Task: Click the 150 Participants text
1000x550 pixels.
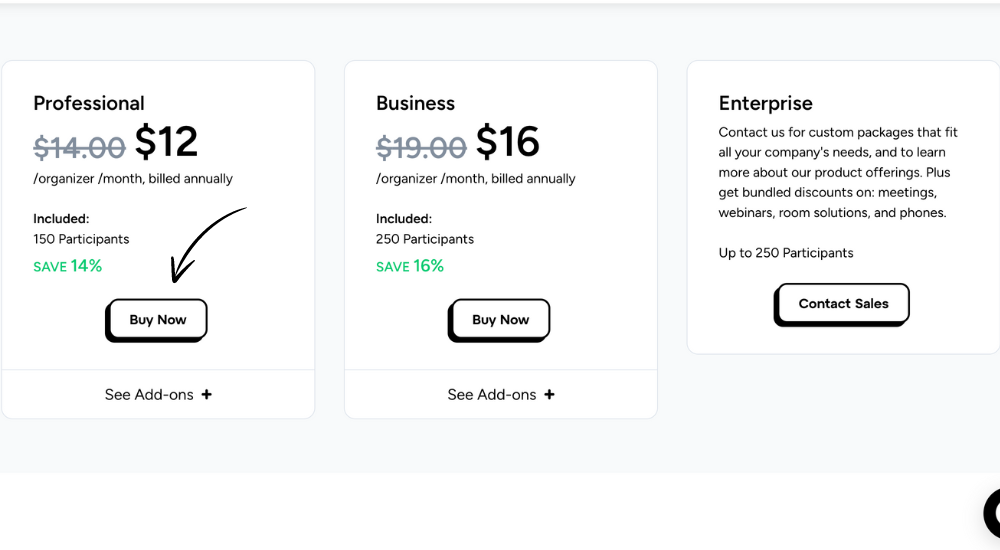Action: [x=81, y=239]
